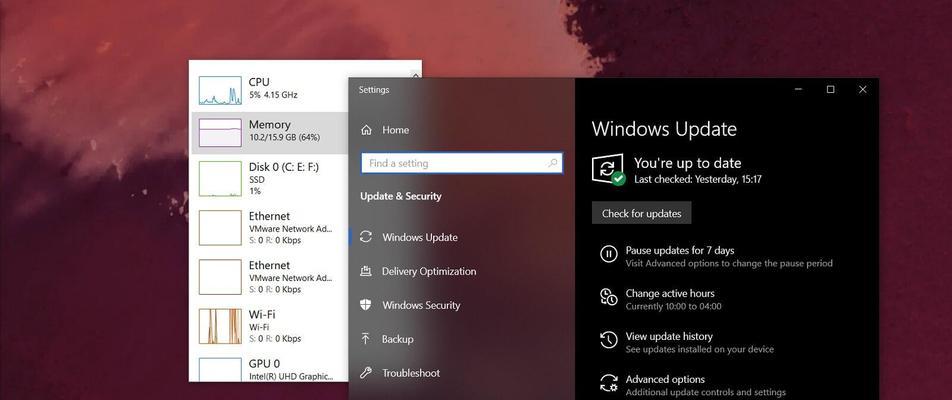
Task: Focus the Find a setting search box
Action: 461,163
